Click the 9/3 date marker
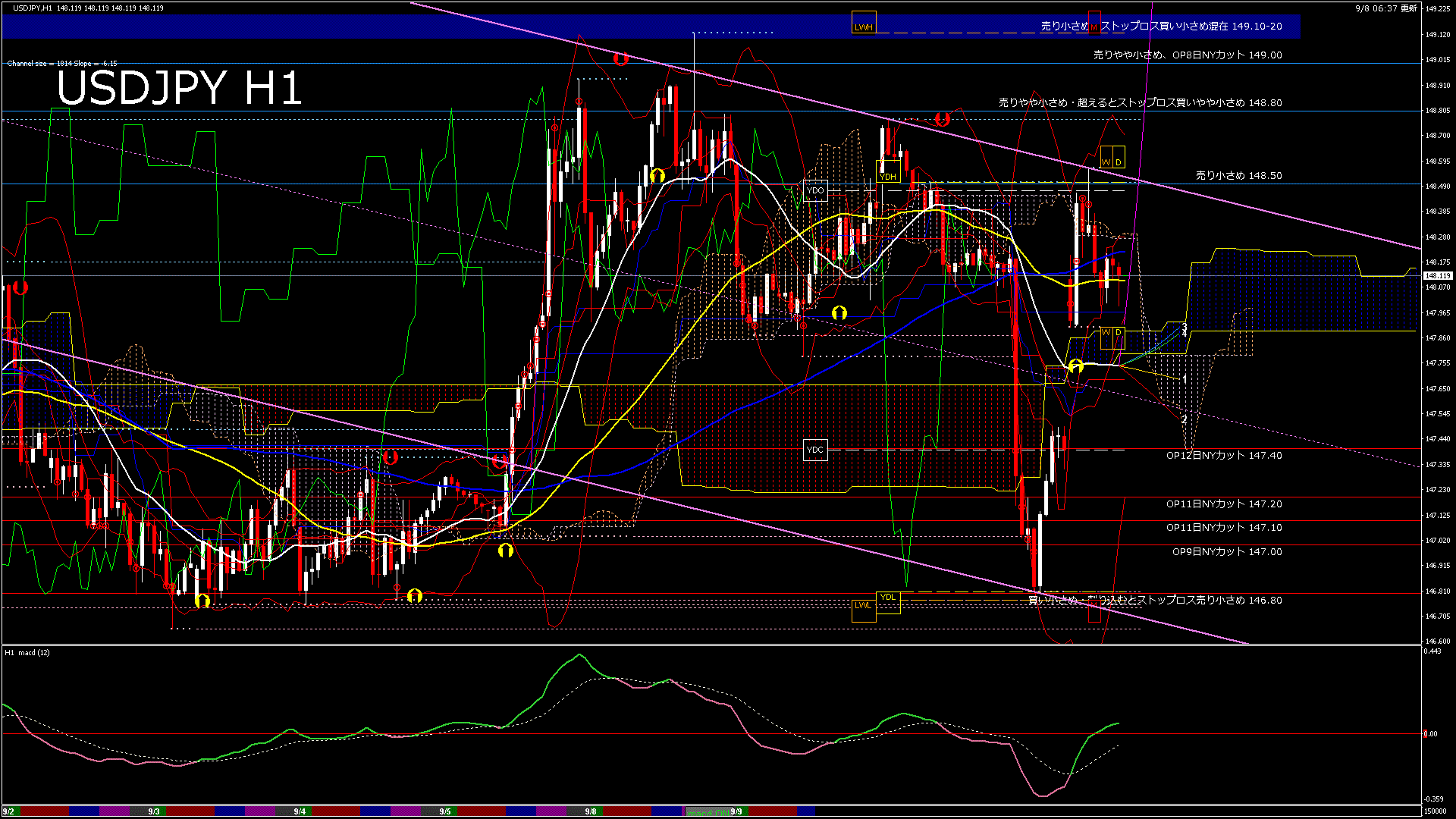1456x819 pixels. point(154,811)
